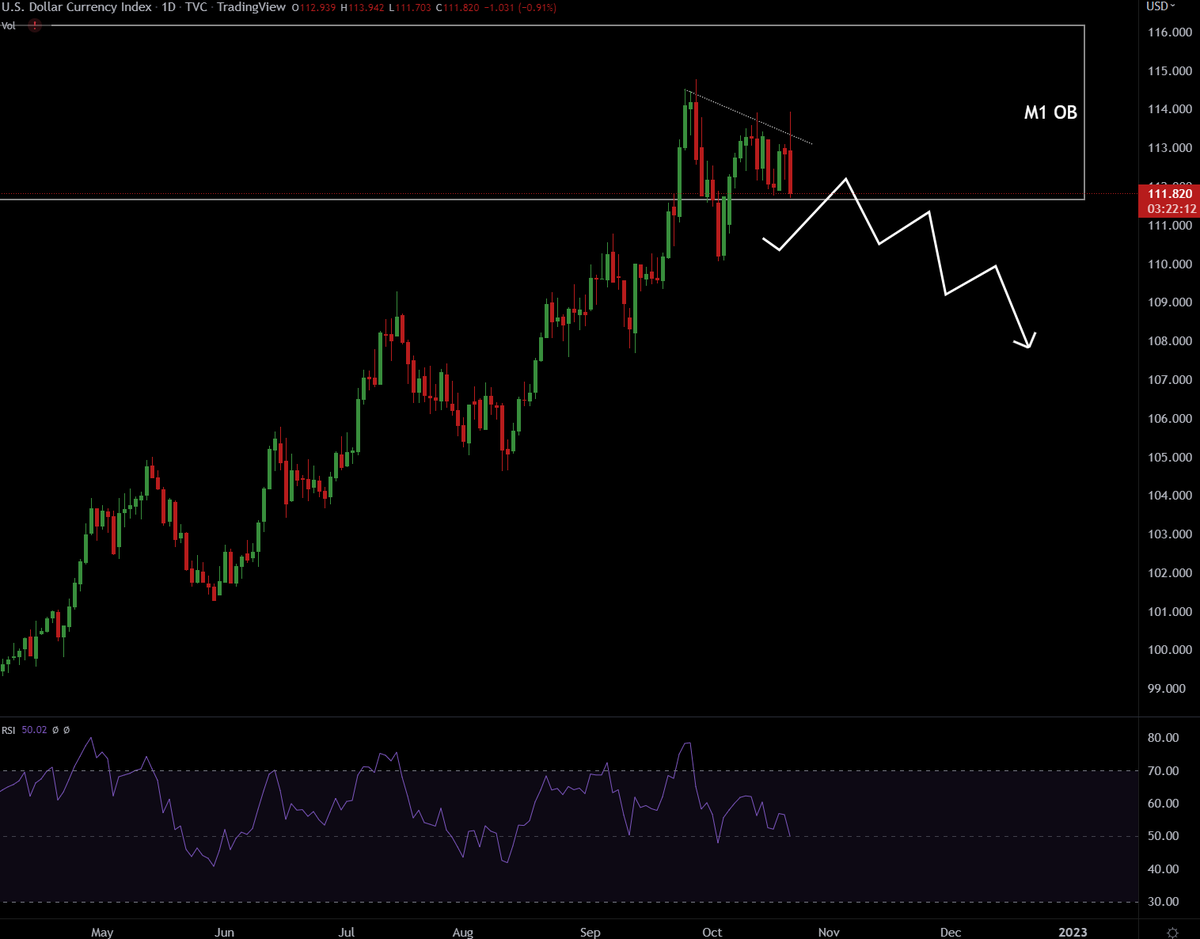
Task: Click the 105.000 price axis label
Action: [x=1169, y=457]
